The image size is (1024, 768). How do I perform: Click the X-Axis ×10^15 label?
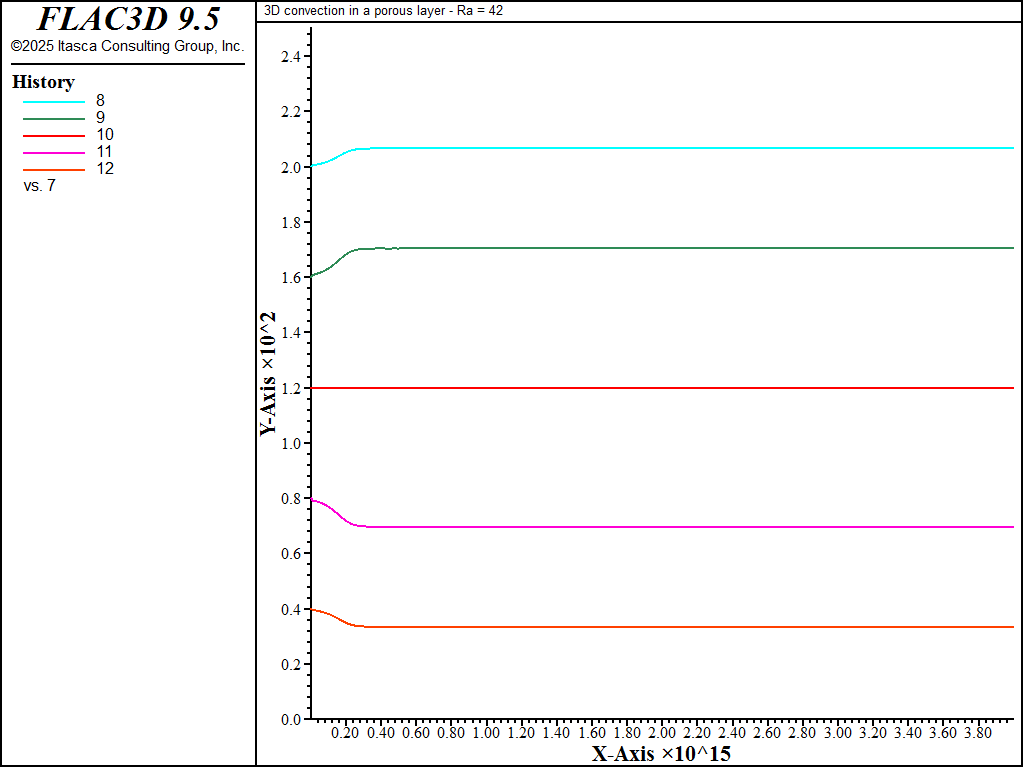(661, 754)
